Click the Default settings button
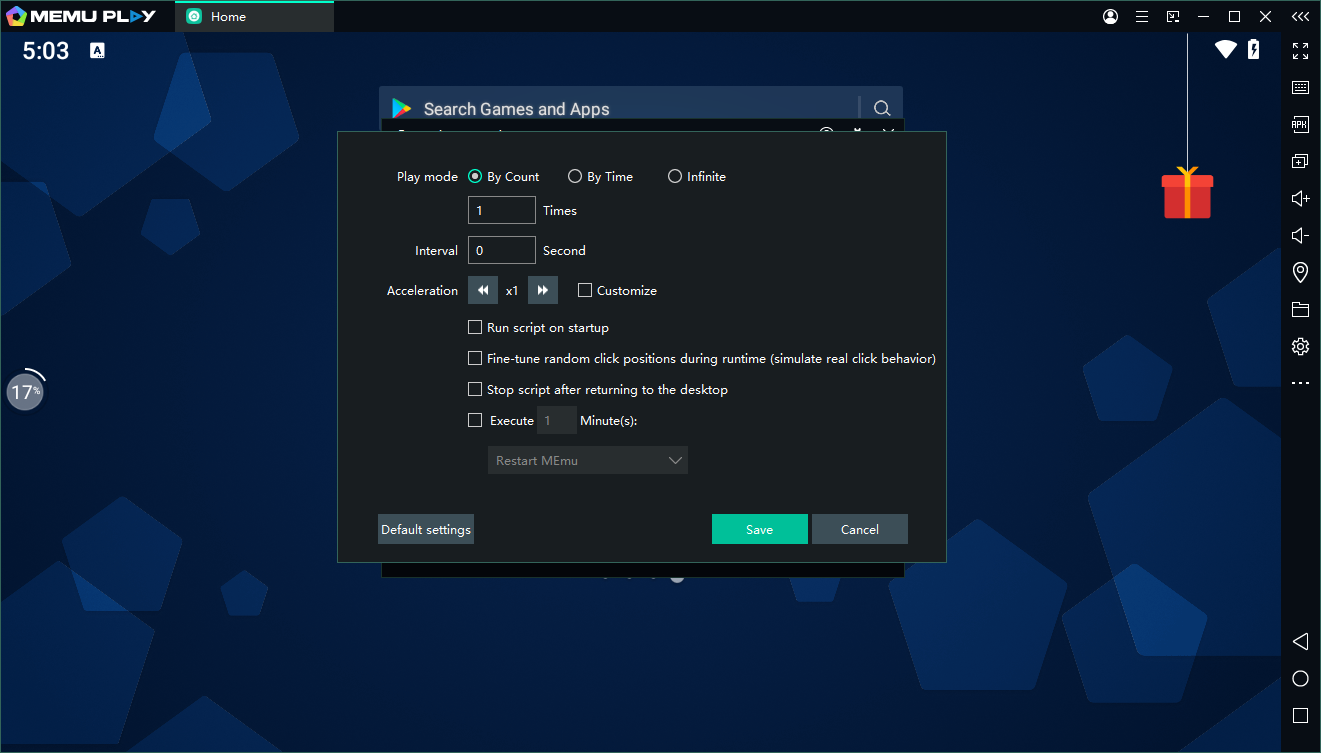 coord(426,530)
